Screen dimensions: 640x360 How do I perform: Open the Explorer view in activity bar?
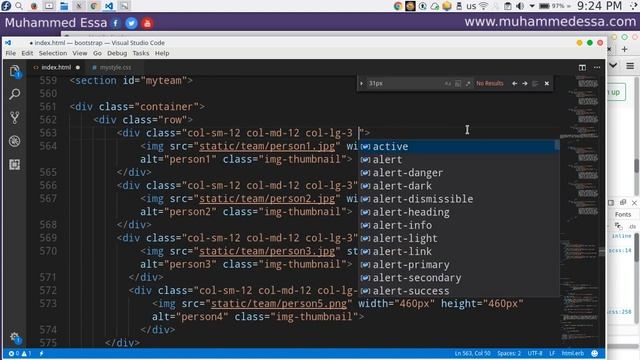(15, 71)
